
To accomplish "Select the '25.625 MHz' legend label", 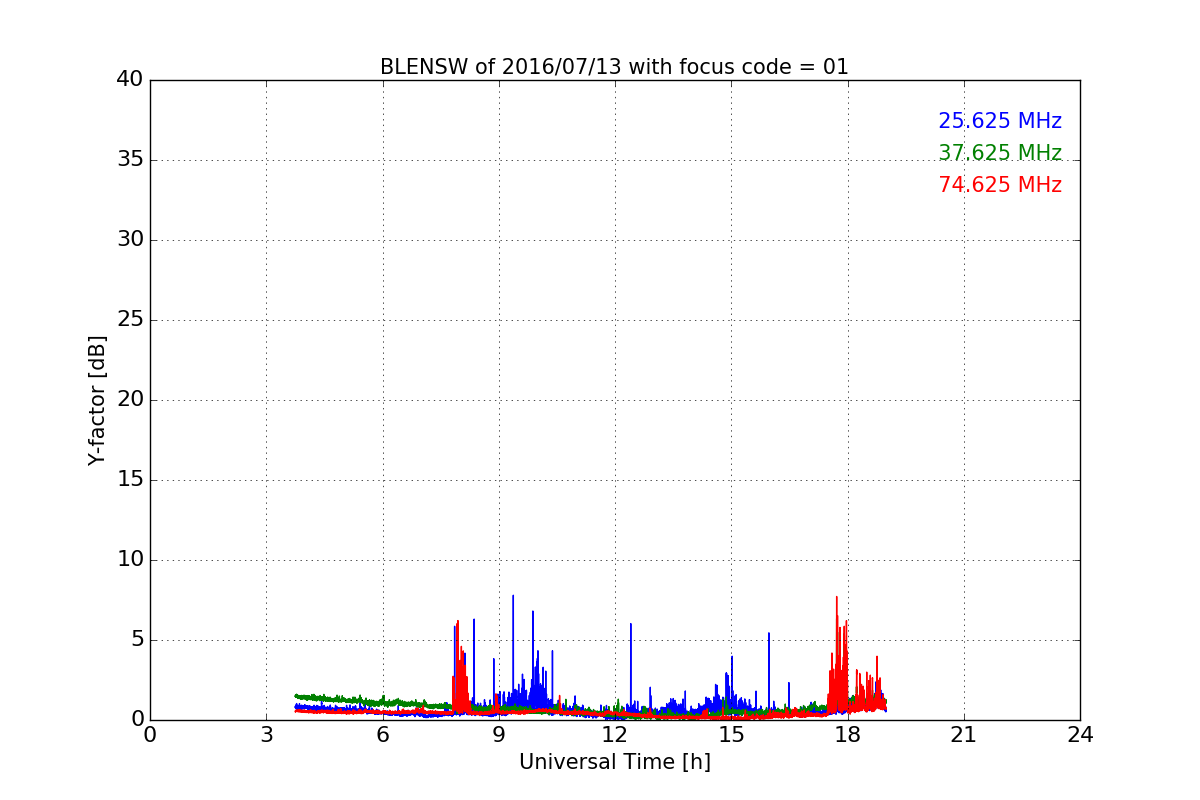I will [1000, 121].
